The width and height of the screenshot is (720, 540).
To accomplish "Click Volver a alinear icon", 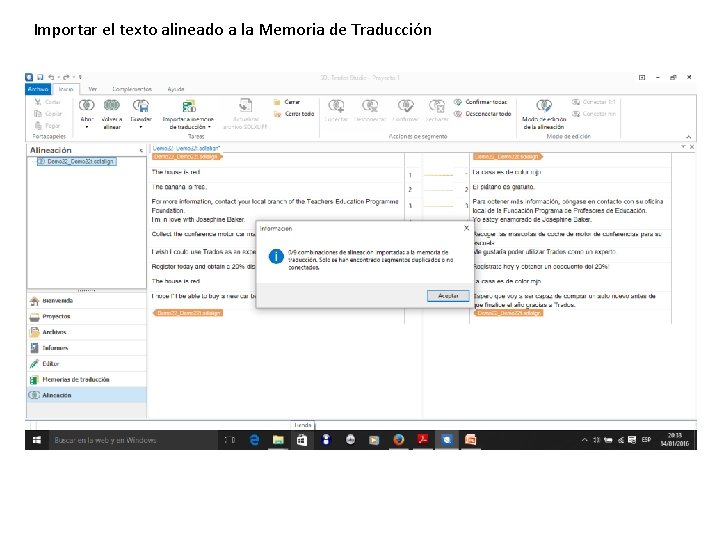I will coord(112,106).
